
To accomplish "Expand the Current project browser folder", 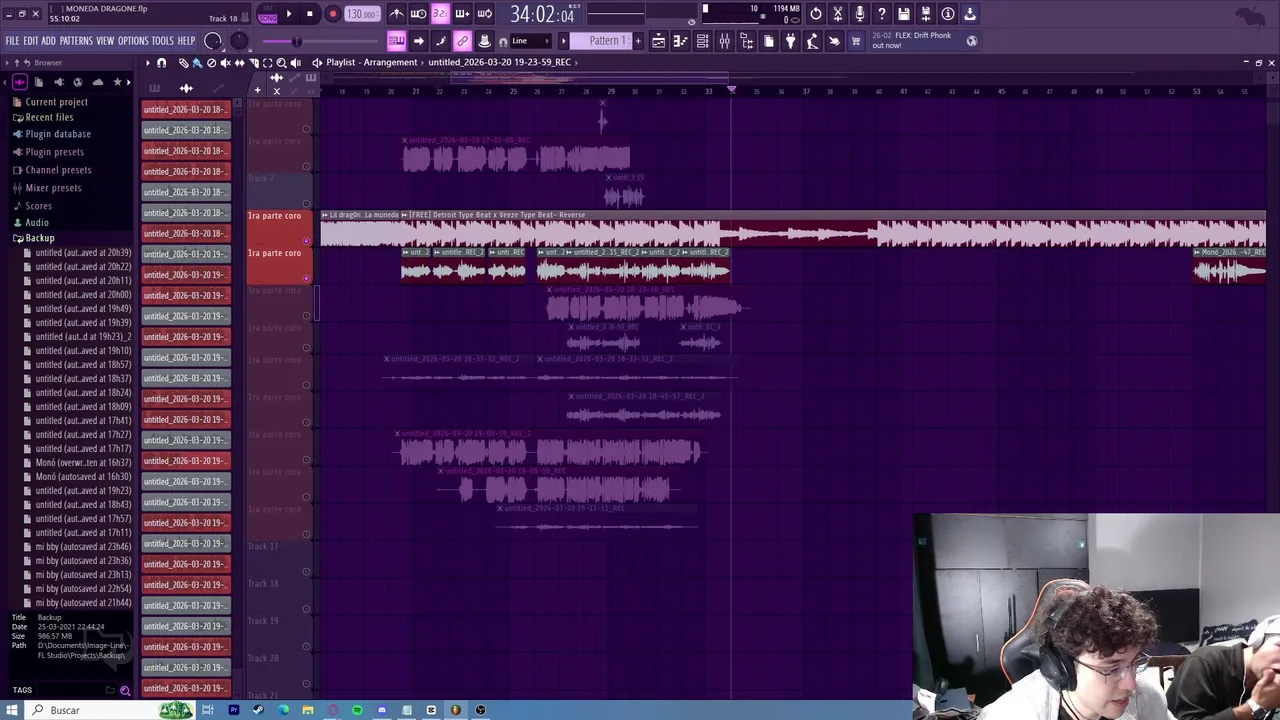I will click(x=56, y=102).
